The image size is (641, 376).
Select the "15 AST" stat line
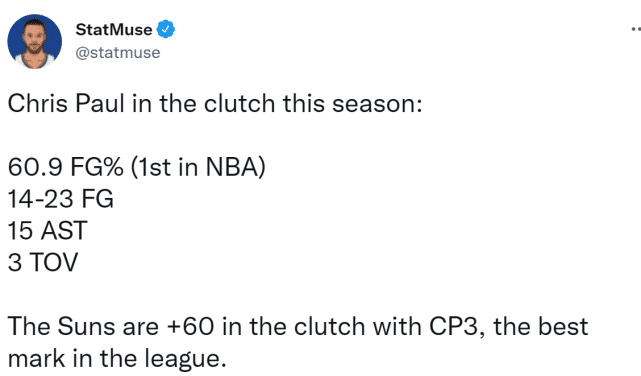[x=47, y=231]
